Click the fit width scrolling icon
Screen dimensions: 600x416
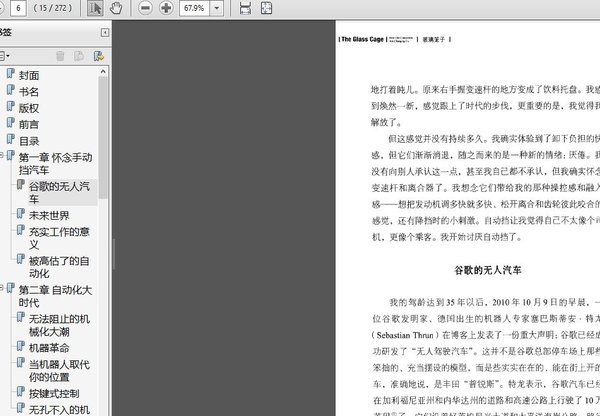point(247,8)
